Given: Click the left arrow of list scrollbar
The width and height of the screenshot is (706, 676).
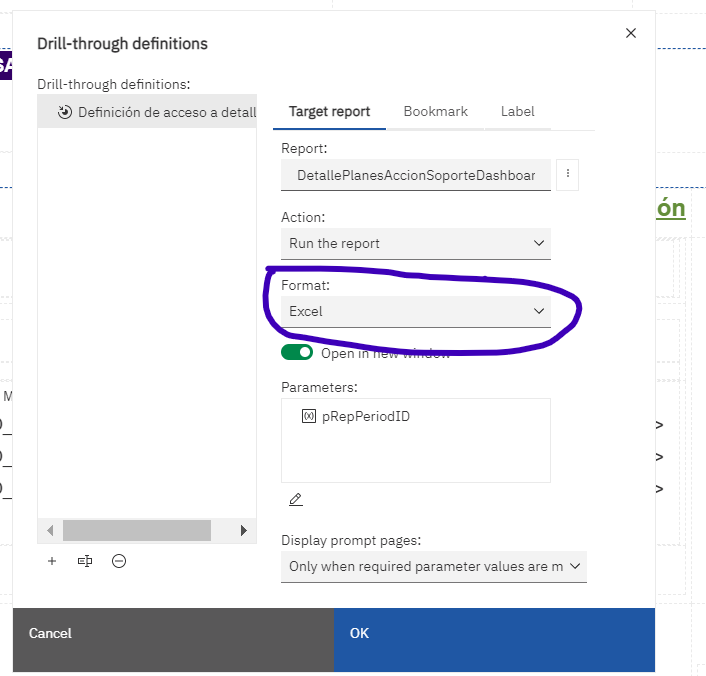Looking at the screenshot, I should (x=50, y=531).
